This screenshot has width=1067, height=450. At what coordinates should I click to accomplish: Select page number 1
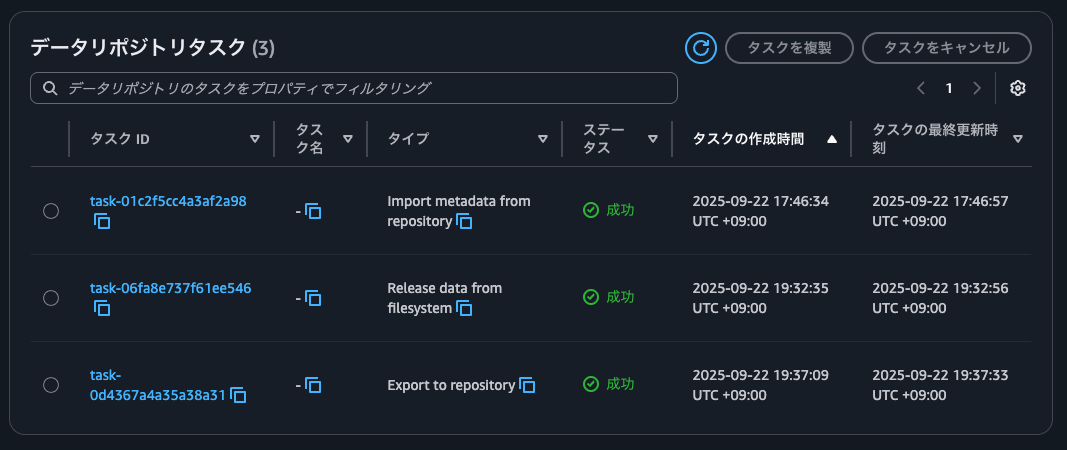[x=949, y=88]
